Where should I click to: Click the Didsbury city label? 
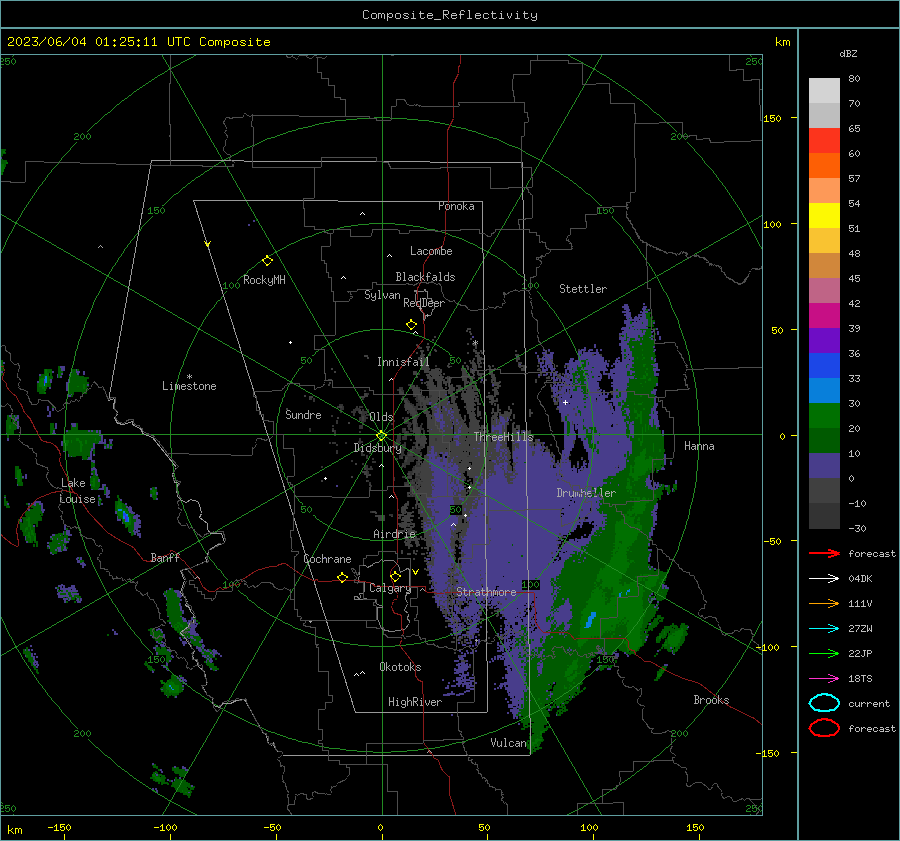(x=377, y=448)
